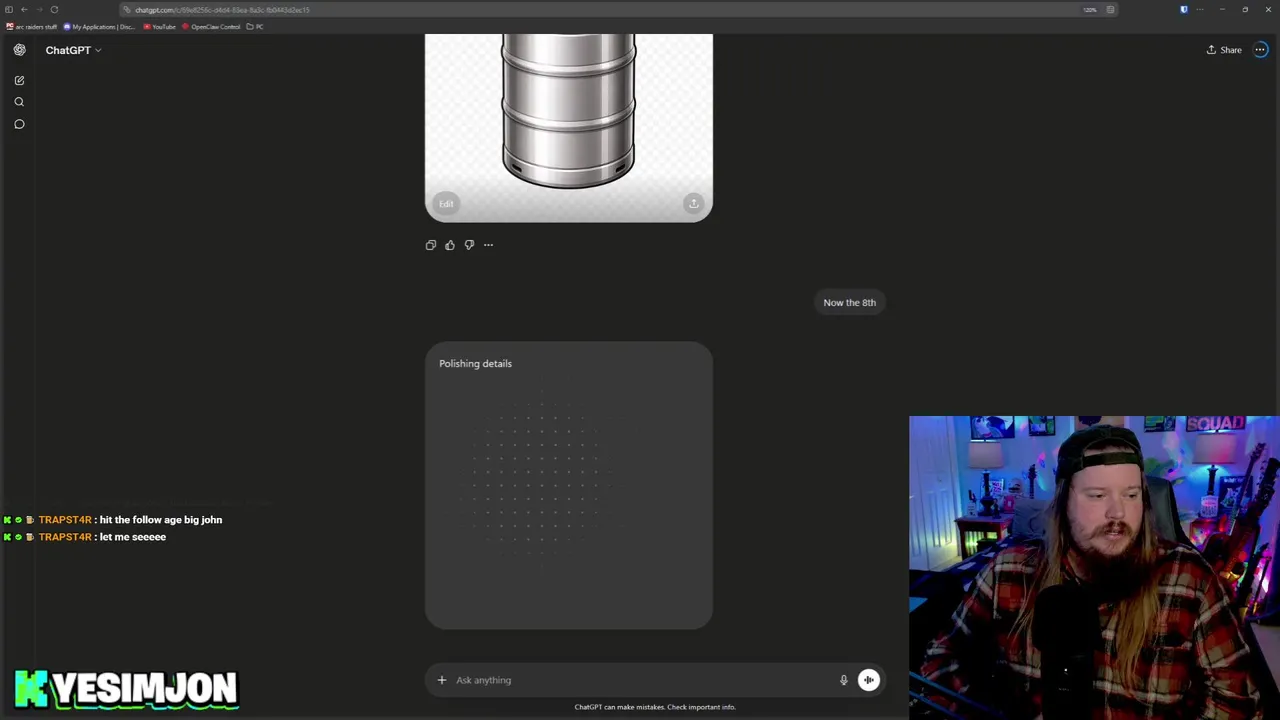Click the Bitwarden shield extension icon

[1184, 10]
